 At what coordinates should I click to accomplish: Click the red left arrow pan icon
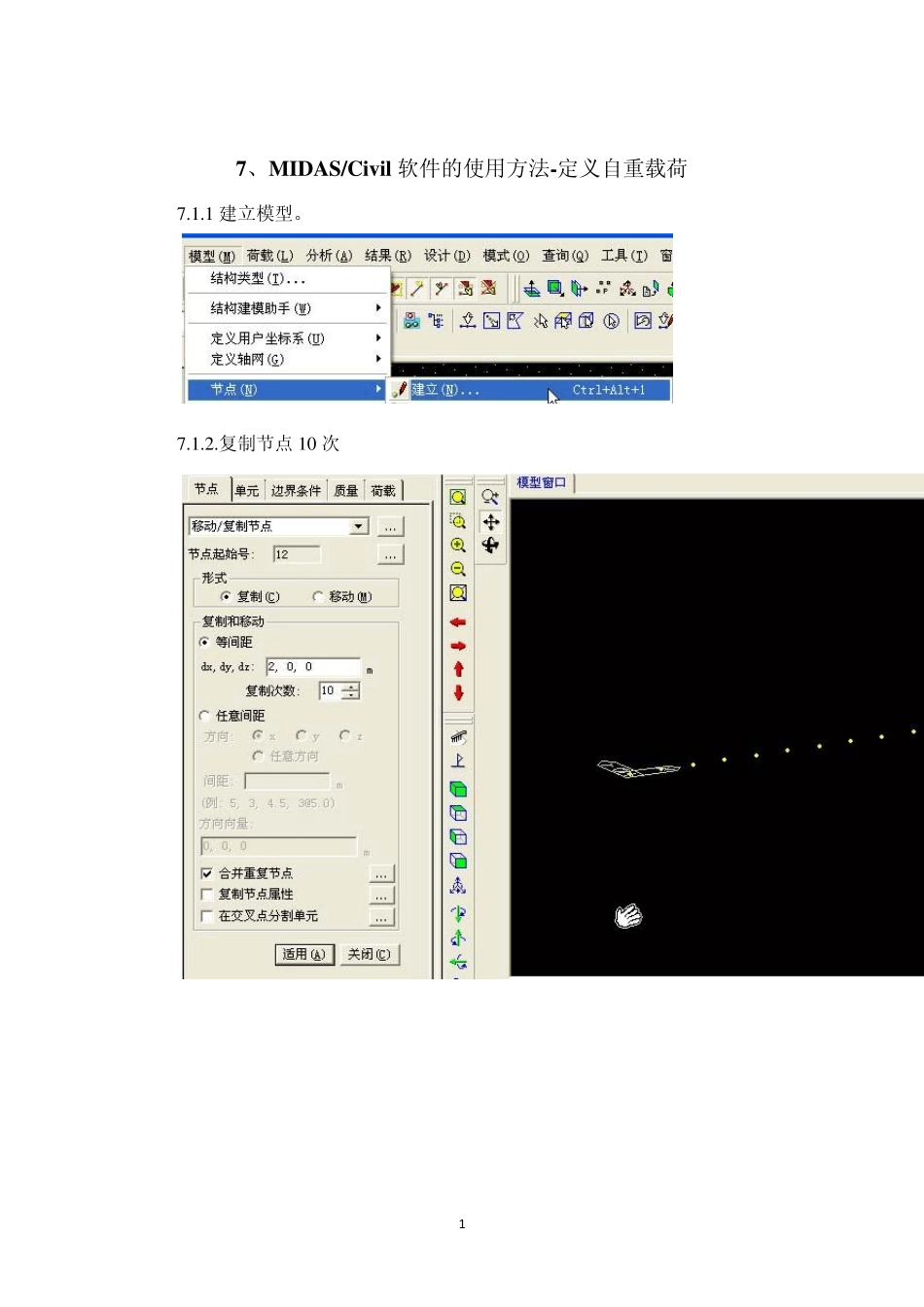[x=458, y=622]
